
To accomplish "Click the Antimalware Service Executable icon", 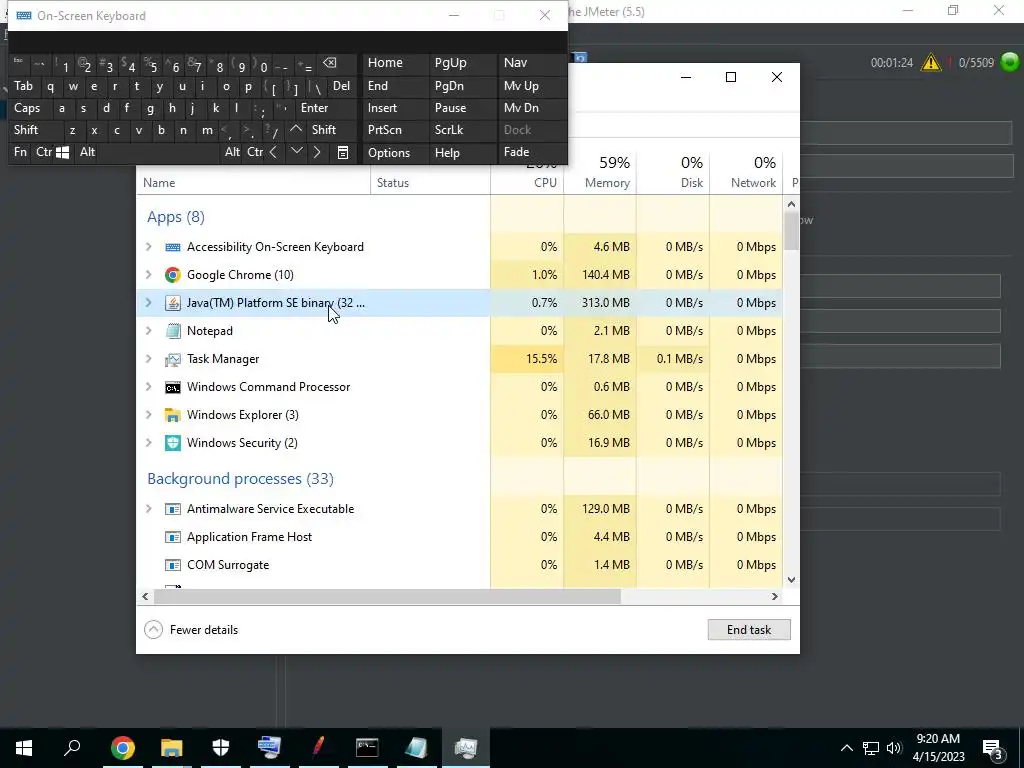I will coord(172,509).
